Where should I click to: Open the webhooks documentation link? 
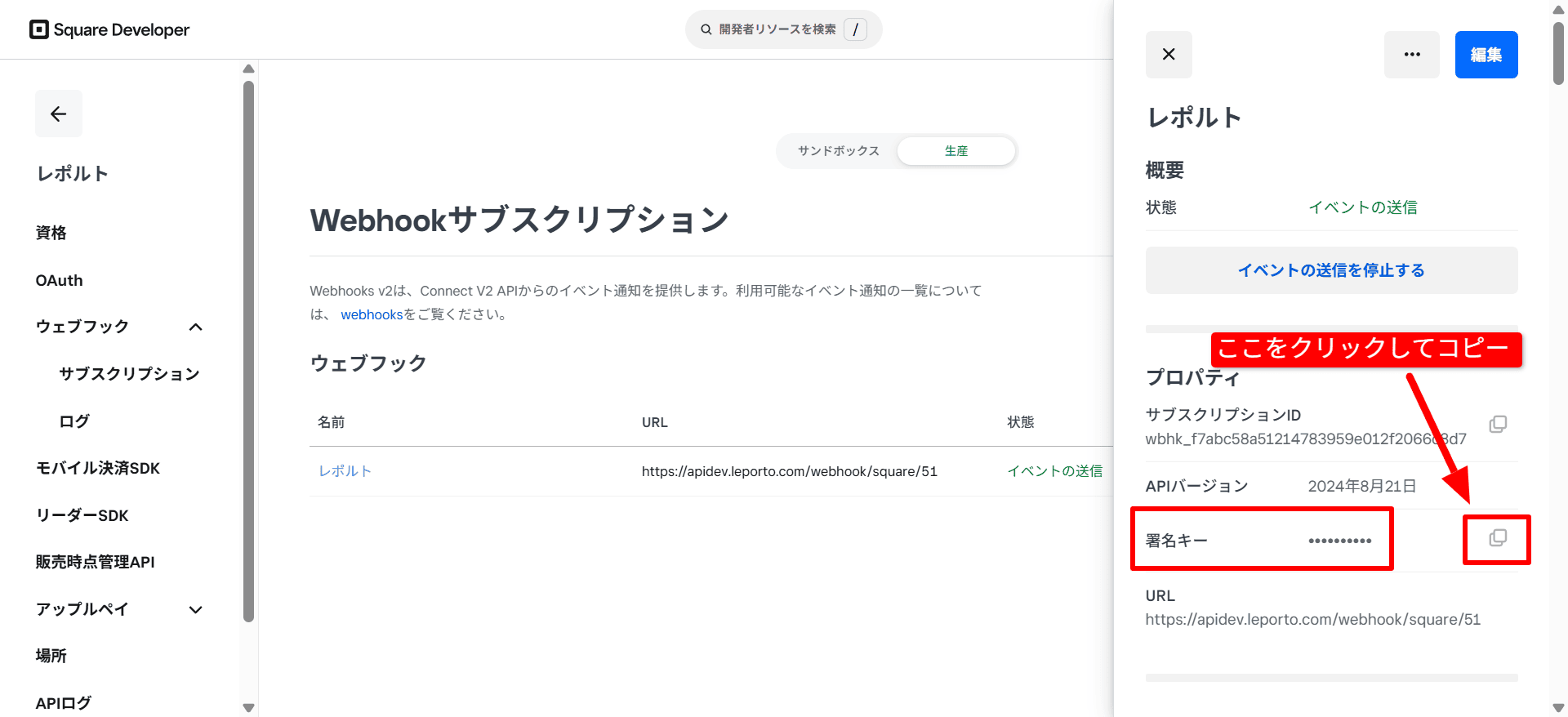point(372,314)
